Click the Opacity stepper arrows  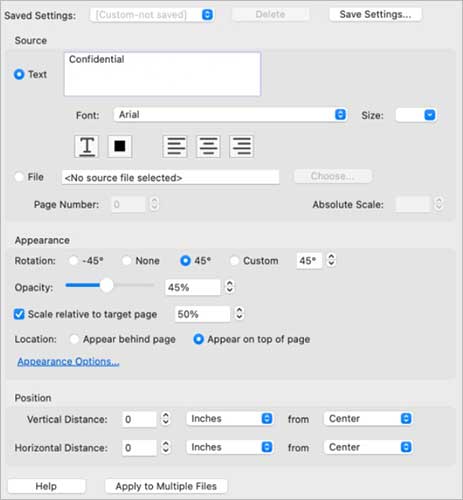230,287
